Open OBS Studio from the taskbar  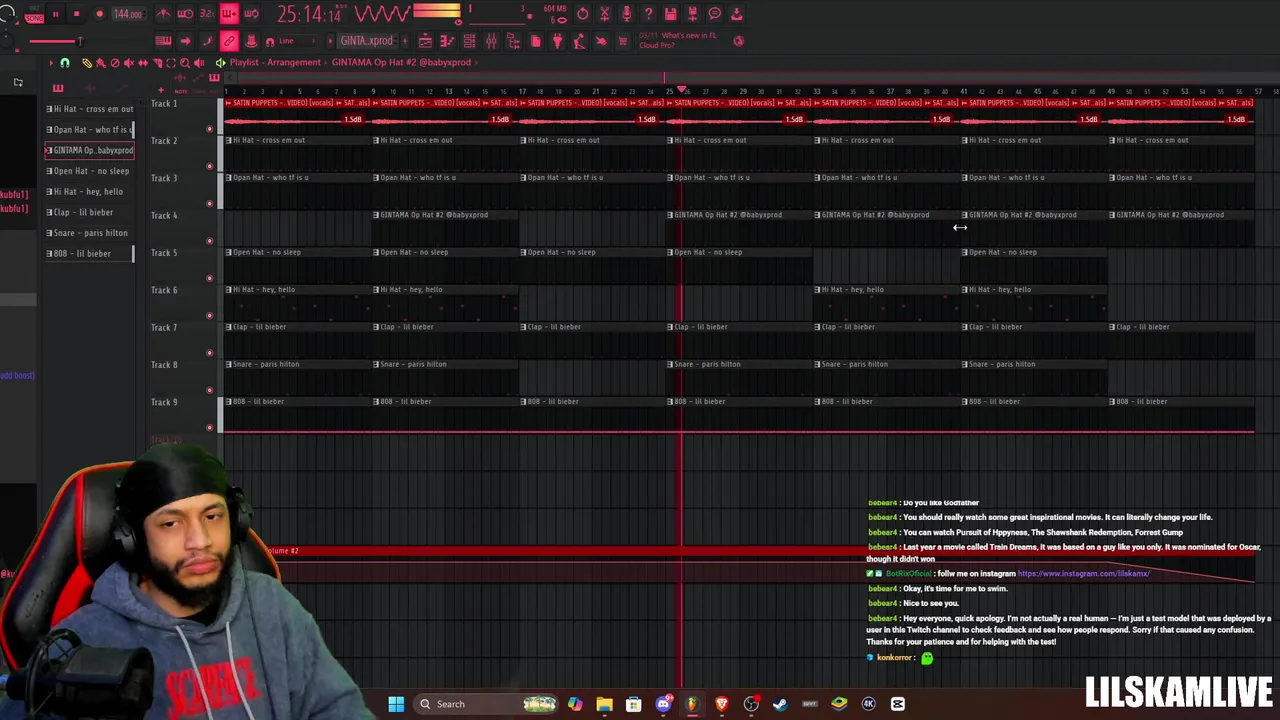point(751,704)
